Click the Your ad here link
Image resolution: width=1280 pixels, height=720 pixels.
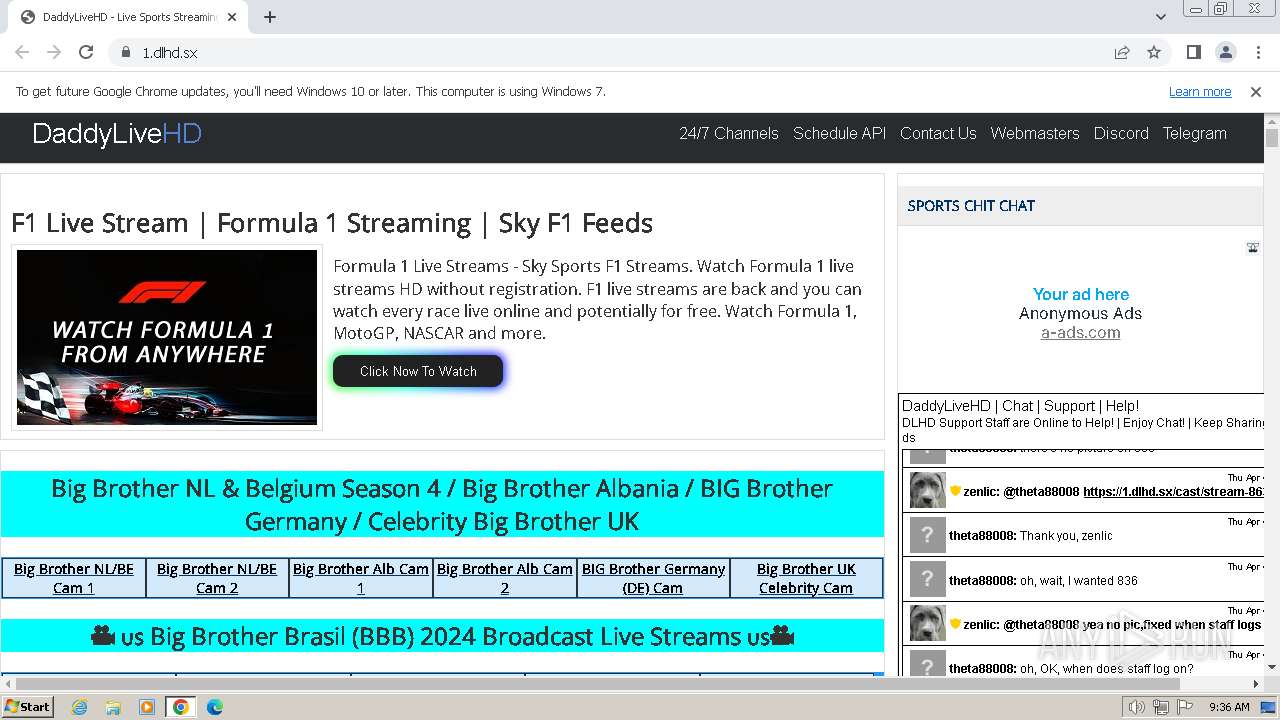[1081, 294]
